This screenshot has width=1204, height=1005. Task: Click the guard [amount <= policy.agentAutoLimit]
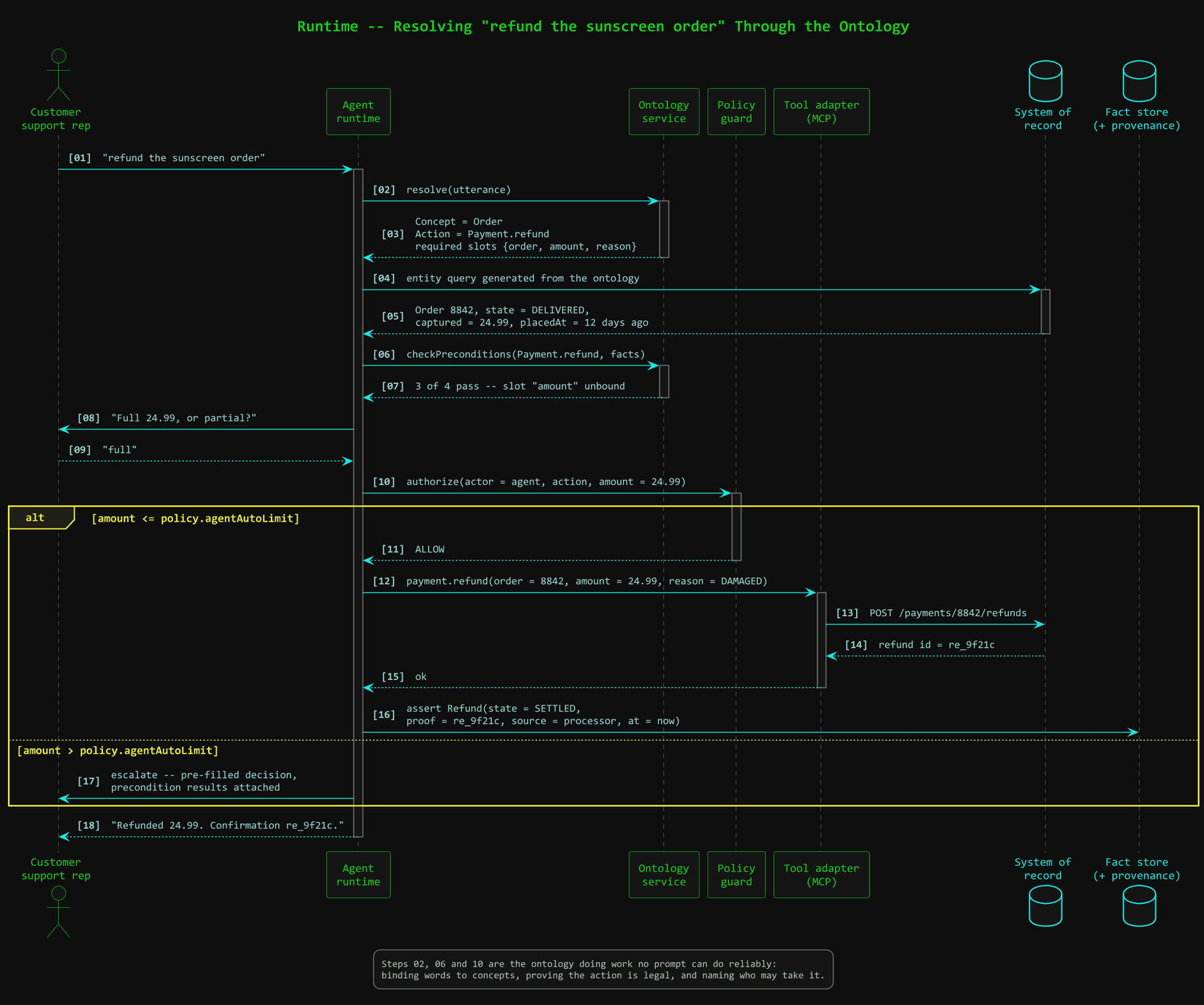click(x=195, y=518)
